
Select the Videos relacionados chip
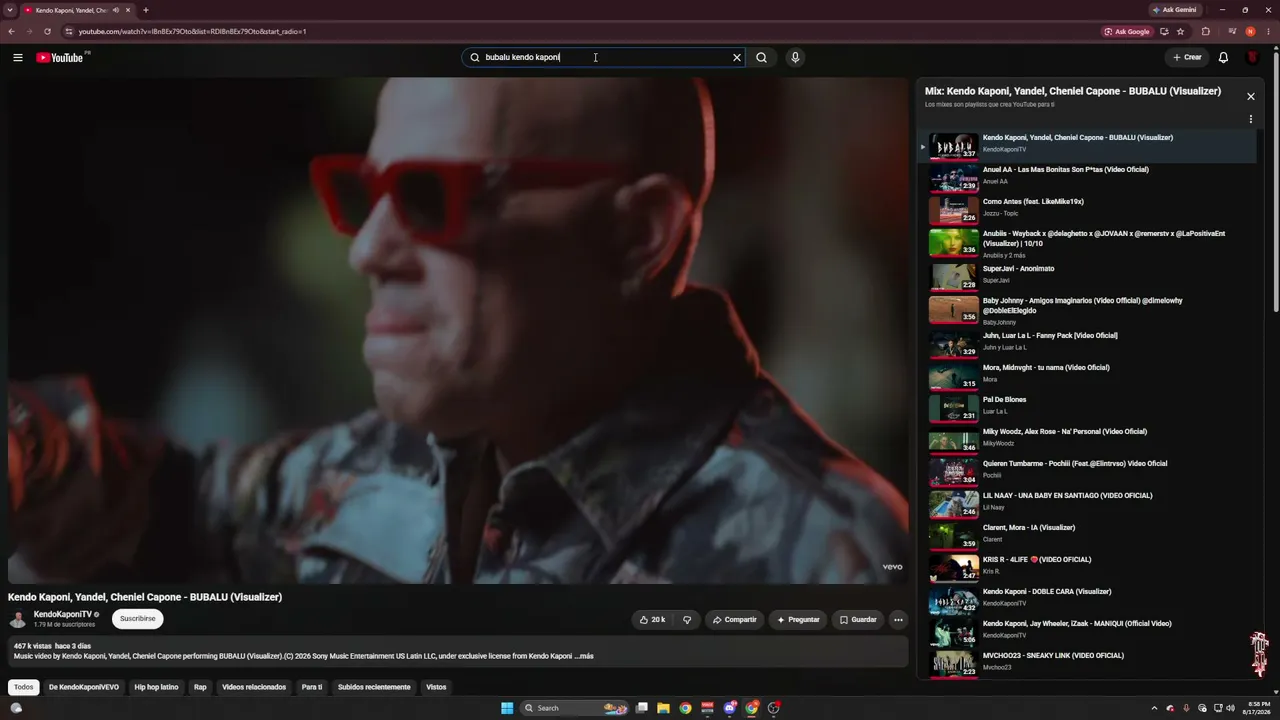[x=254, y=687]
